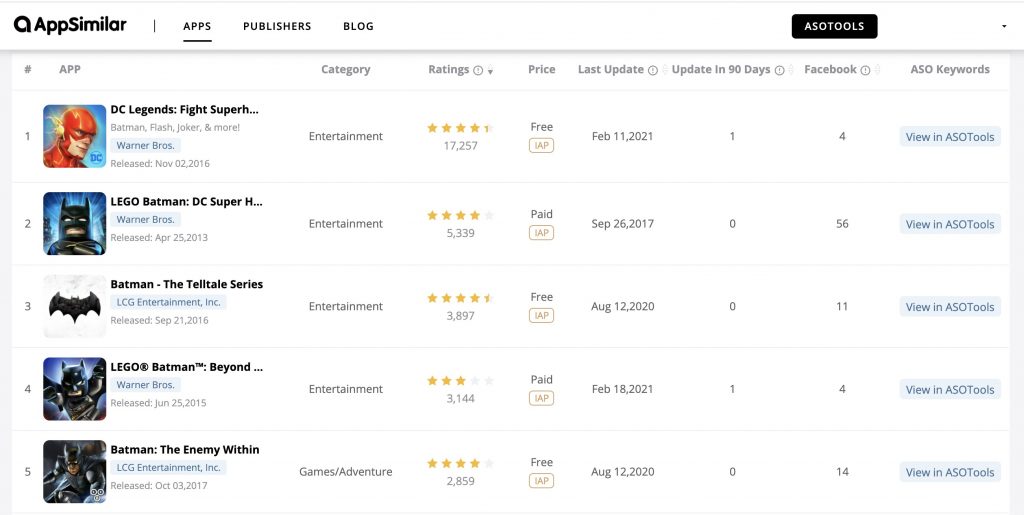
Task: View Batman - The Telltale Series in ASOTools
Action: click(950, 307)
